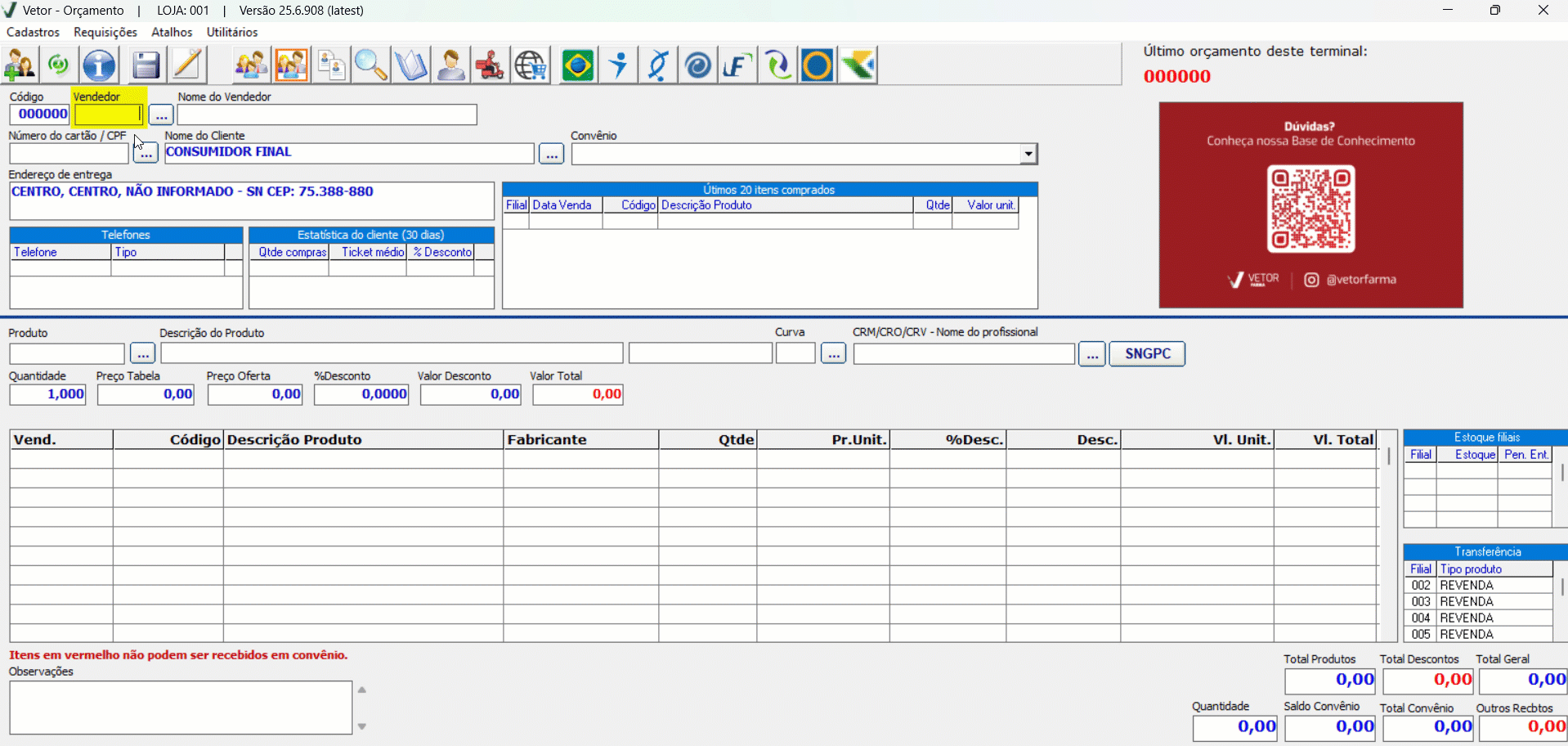Click the CRM/CRO/CRV professional name field
This screenshot has width=1568, height=746.
coord(964,353)
